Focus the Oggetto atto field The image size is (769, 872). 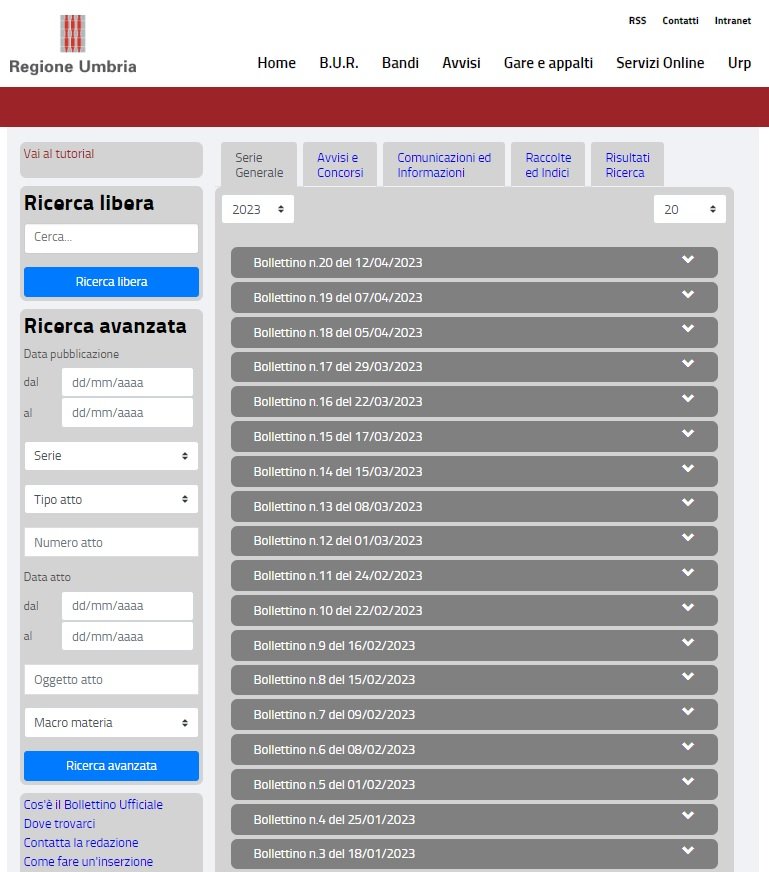tap(111, 680)
